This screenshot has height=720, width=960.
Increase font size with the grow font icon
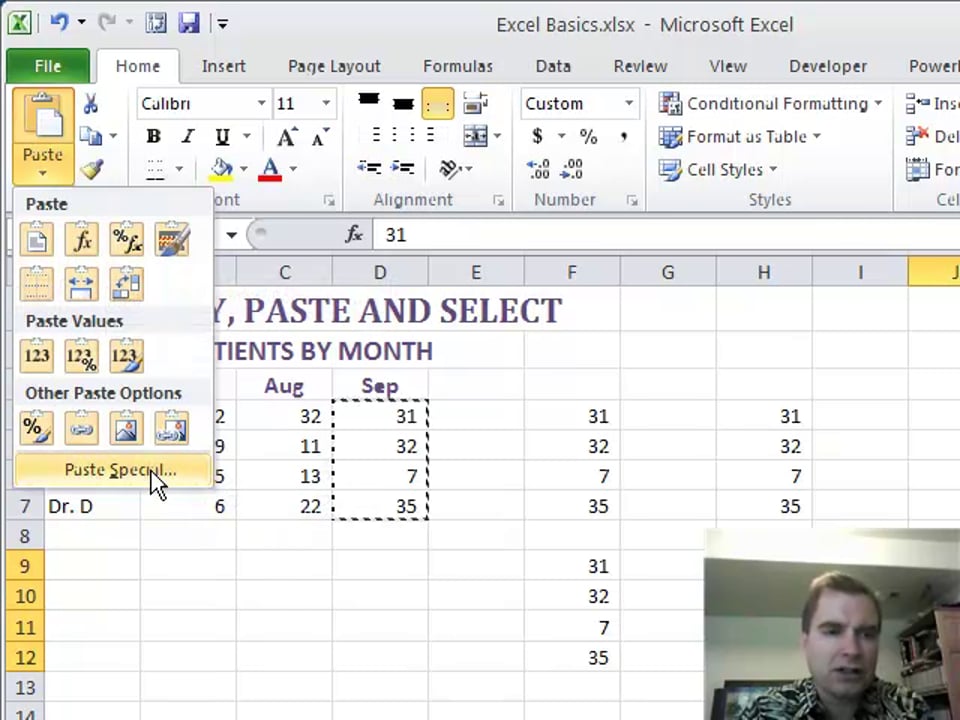[287, 137]
